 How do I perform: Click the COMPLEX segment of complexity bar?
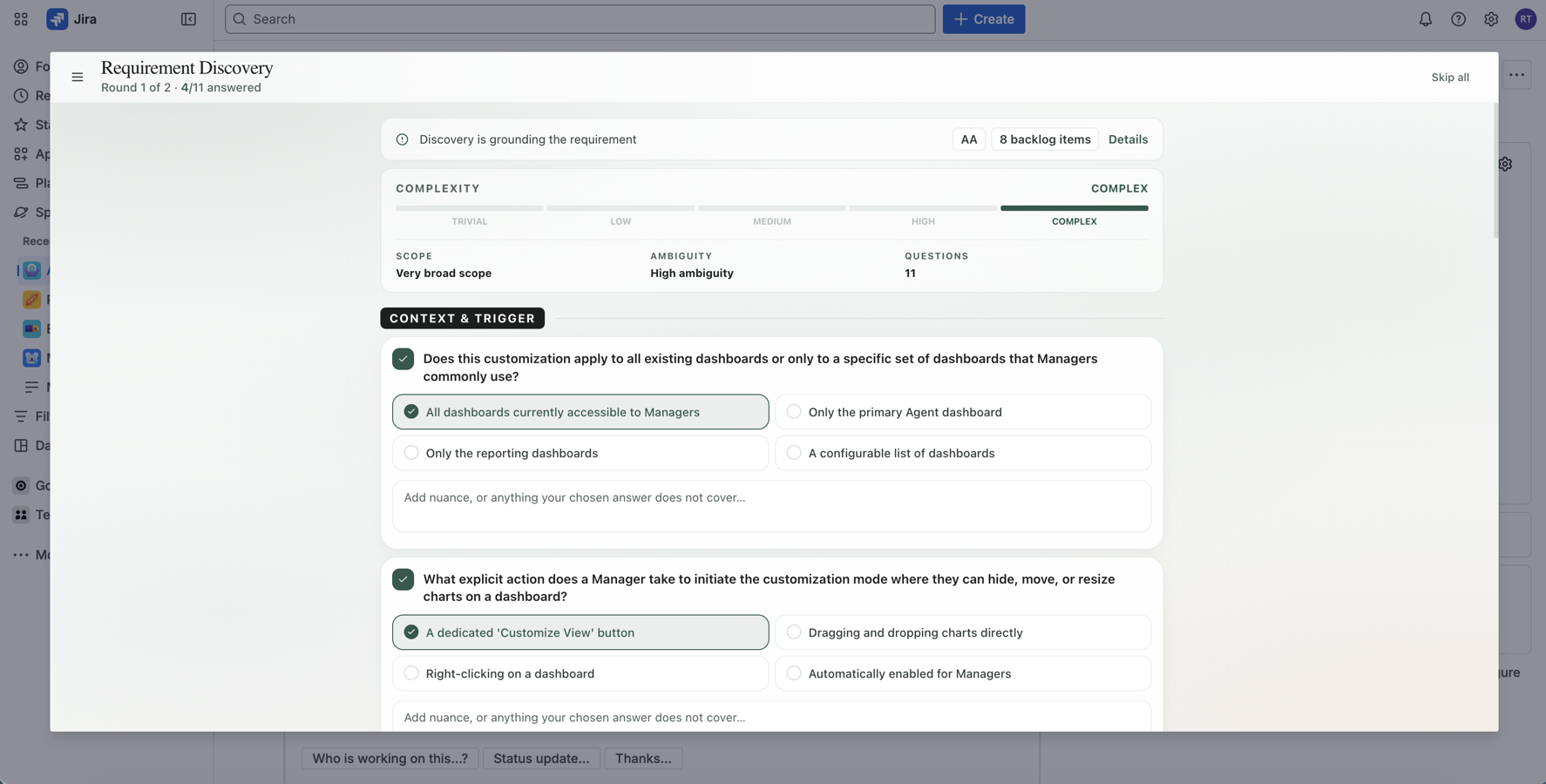(1074, 209)
